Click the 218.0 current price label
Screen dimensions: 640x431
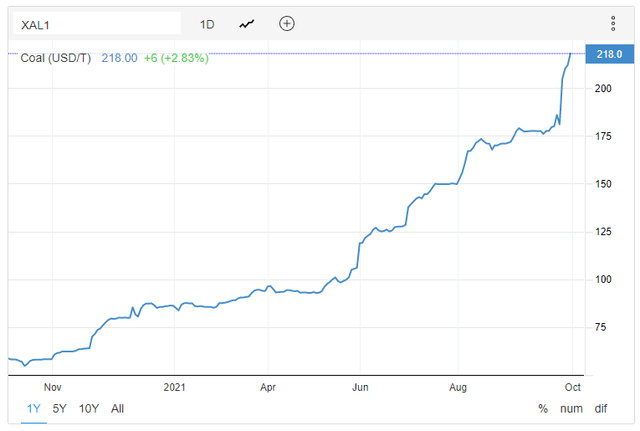610,54
